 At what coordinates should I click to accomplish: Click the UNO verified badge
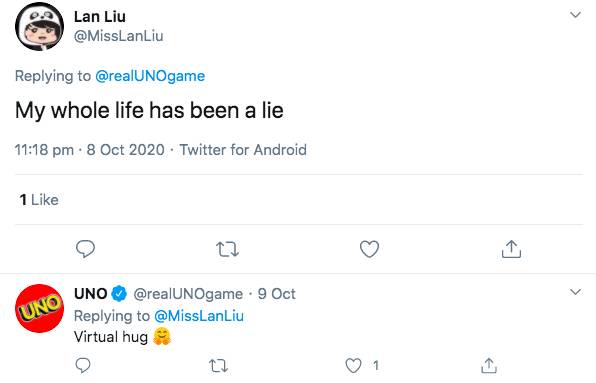click(x=119, y=294)
